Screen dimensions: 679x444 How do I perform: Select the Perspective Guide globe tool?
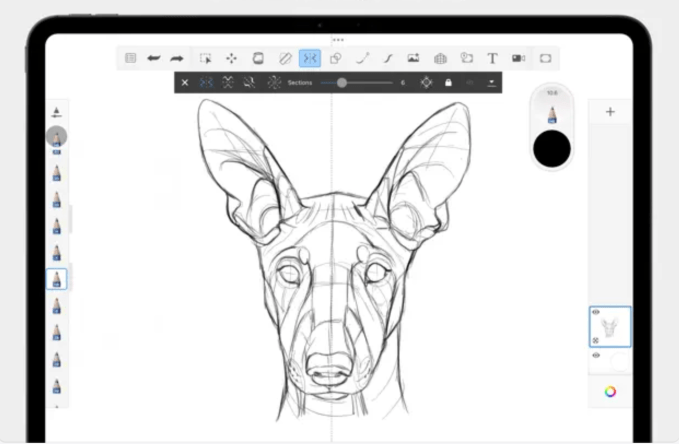pos(440,58)
